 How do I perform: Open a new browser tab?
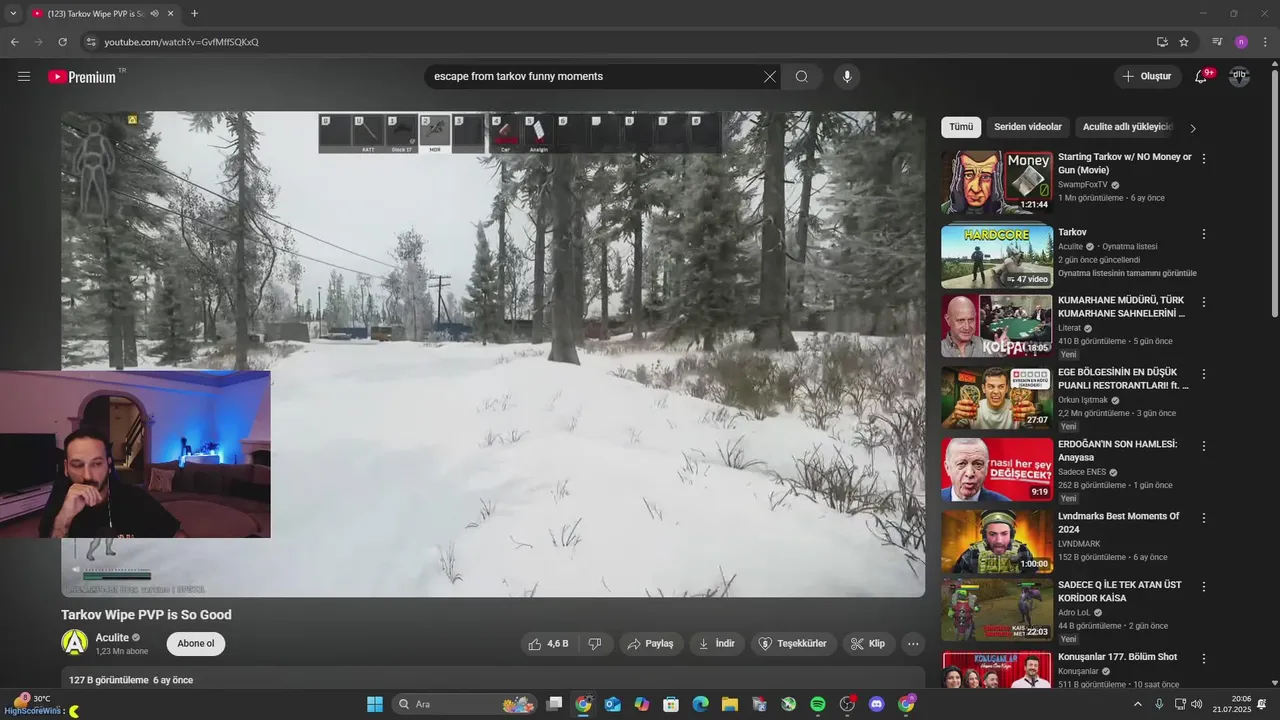coord(194,14)
